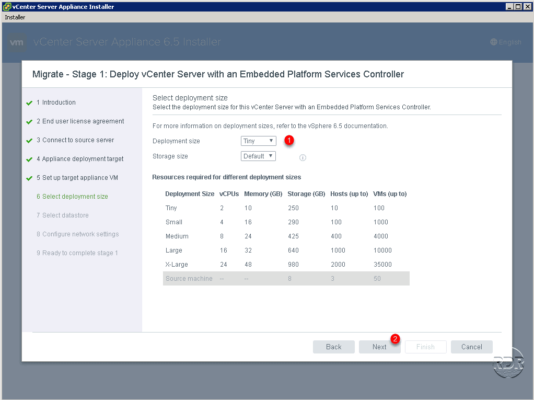
Task: Click the Next button
Action: pyautogui.click(x=379, y=347)
